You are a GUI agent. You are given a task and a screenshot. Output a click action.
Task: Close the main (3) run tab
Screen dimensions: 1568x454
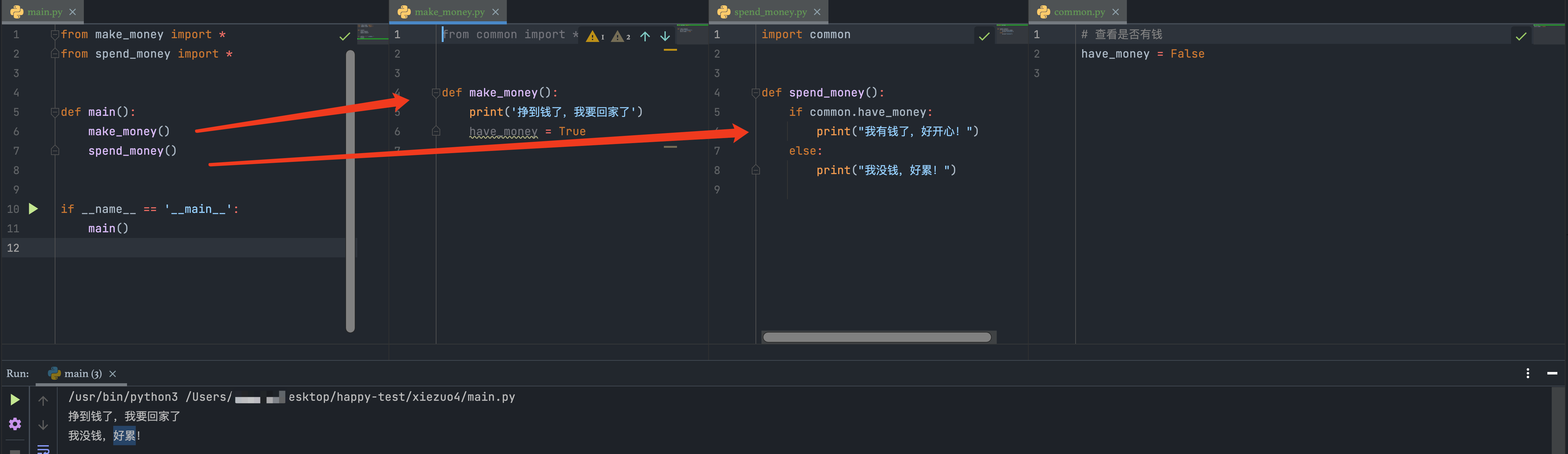tap(113, 374)
